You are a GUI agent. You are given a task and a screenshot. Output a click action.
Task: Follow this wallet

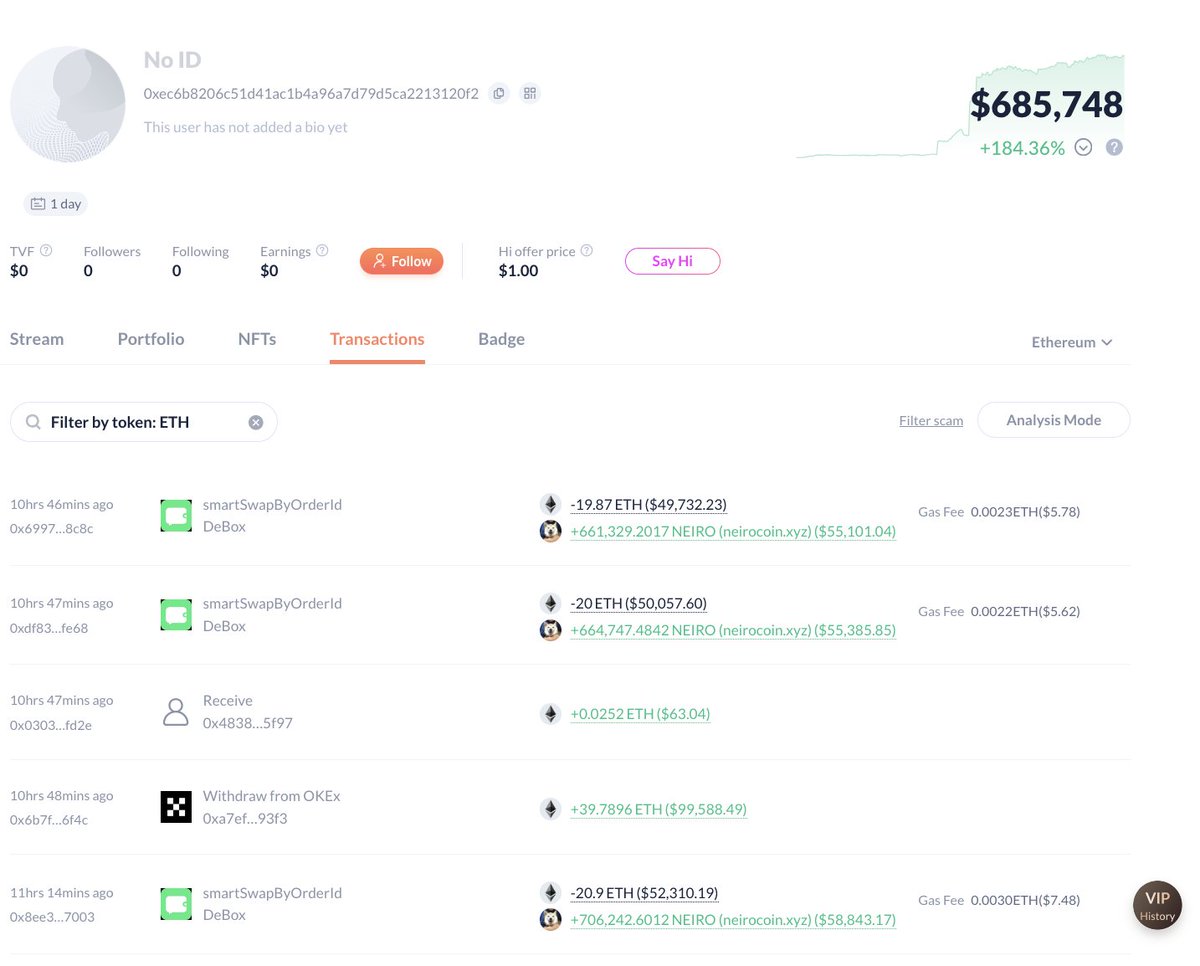[x=402, y=262]
